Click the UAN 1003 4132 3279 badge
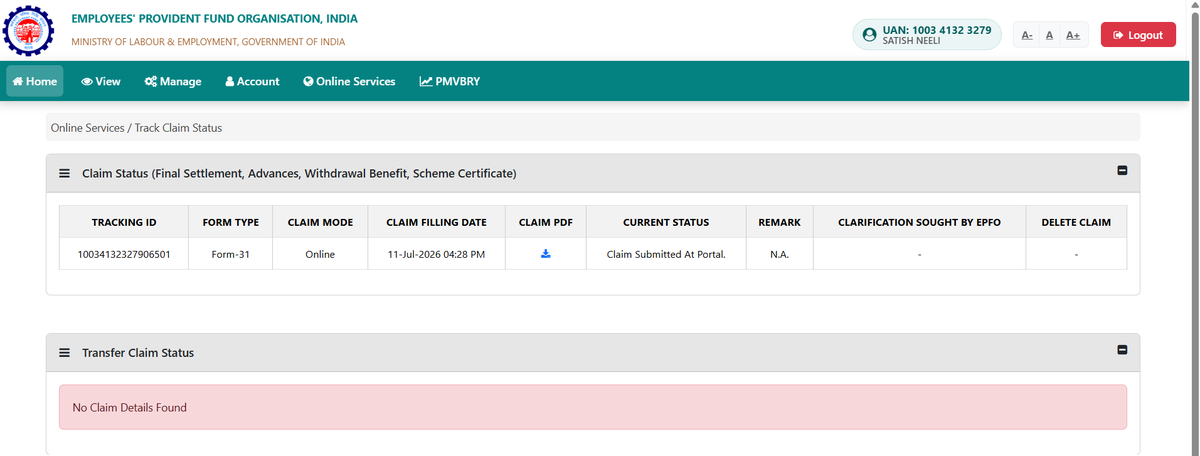 tap(927, 35)
